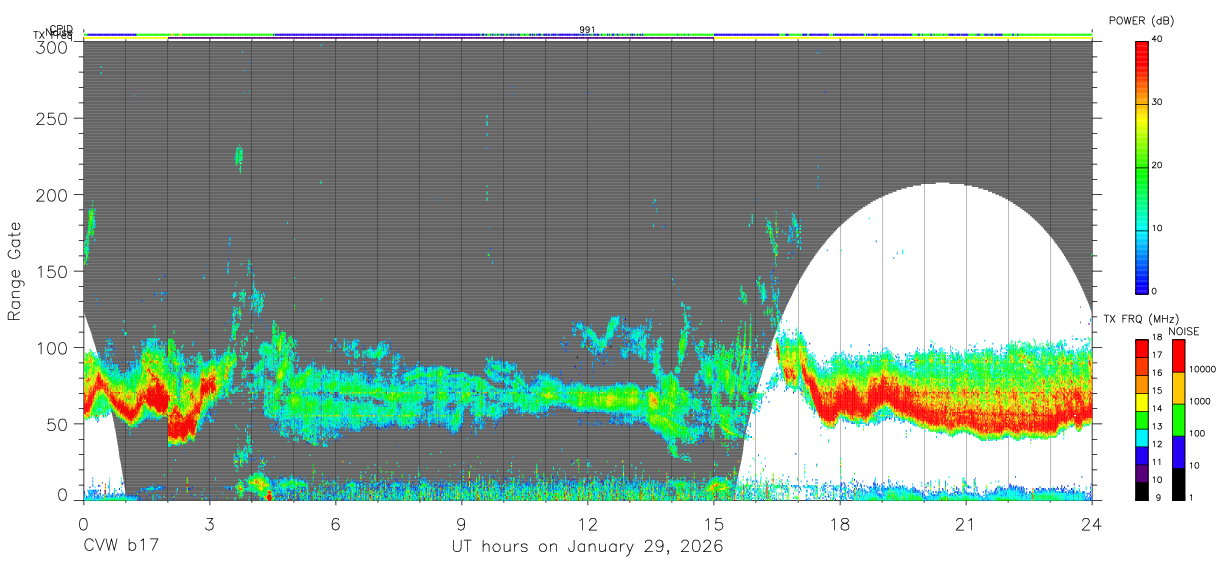Viewport: 1228px width, 567px height.
Task: Click the purple 10-11 MHz frequency swatch
Action: (1142, 473)
